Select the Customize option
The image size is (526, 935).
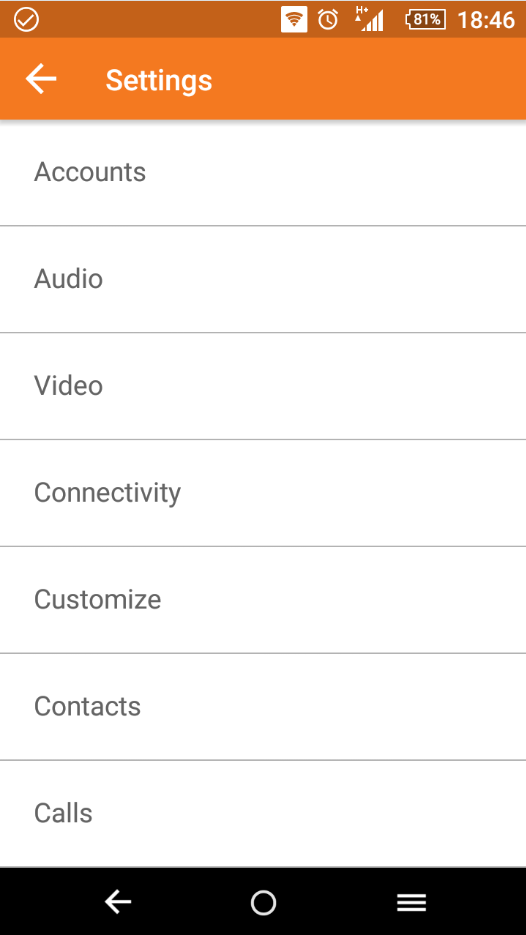pyautogui.click(x=263, y=599)
